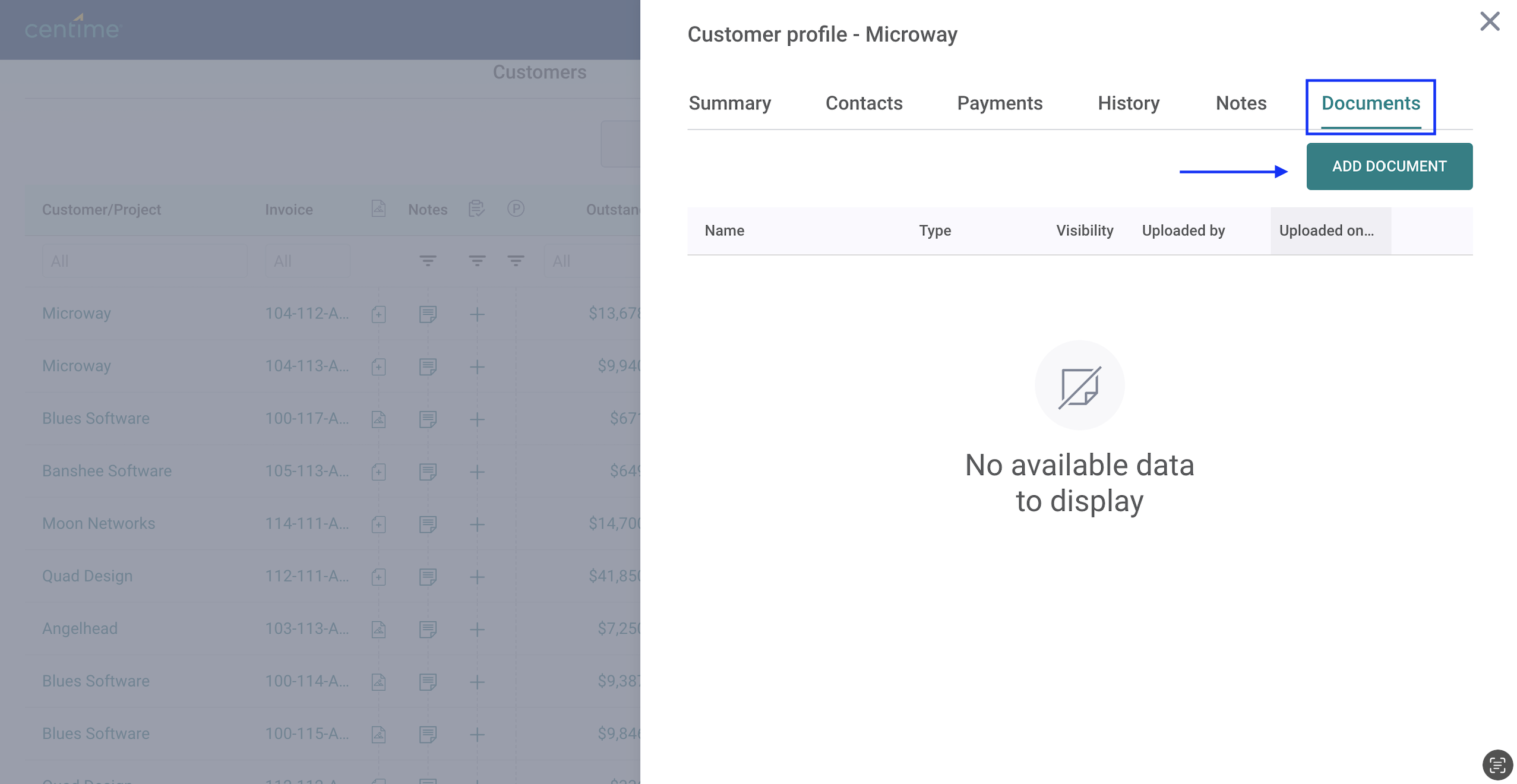This screenshot has width=1517, height=784.
Task: Sort by the Uploaded by column header
Action: 1183,230
